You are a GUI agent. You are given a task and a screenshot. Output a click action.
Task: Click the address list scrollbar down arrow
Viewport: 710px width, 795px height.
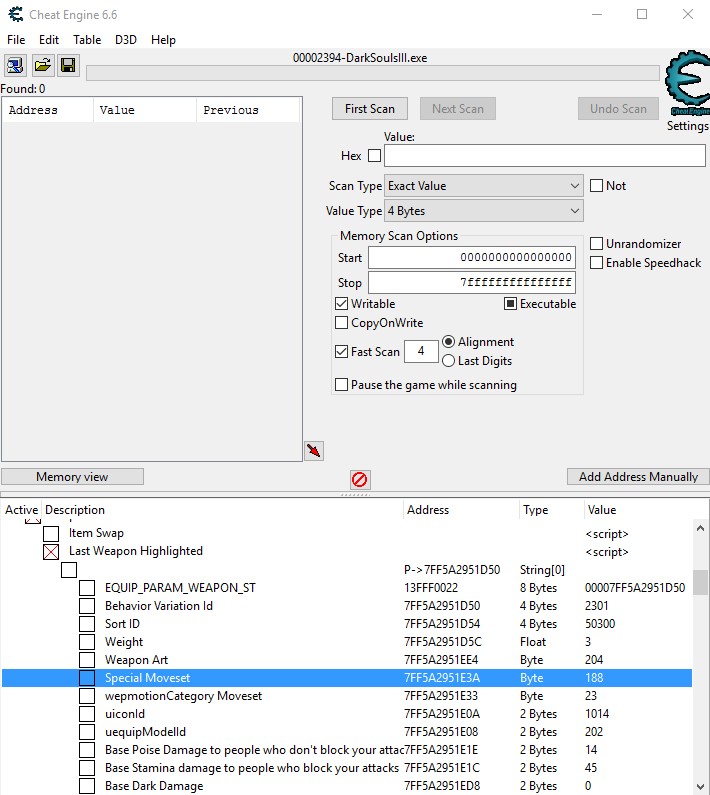click(x=700, y=787)
